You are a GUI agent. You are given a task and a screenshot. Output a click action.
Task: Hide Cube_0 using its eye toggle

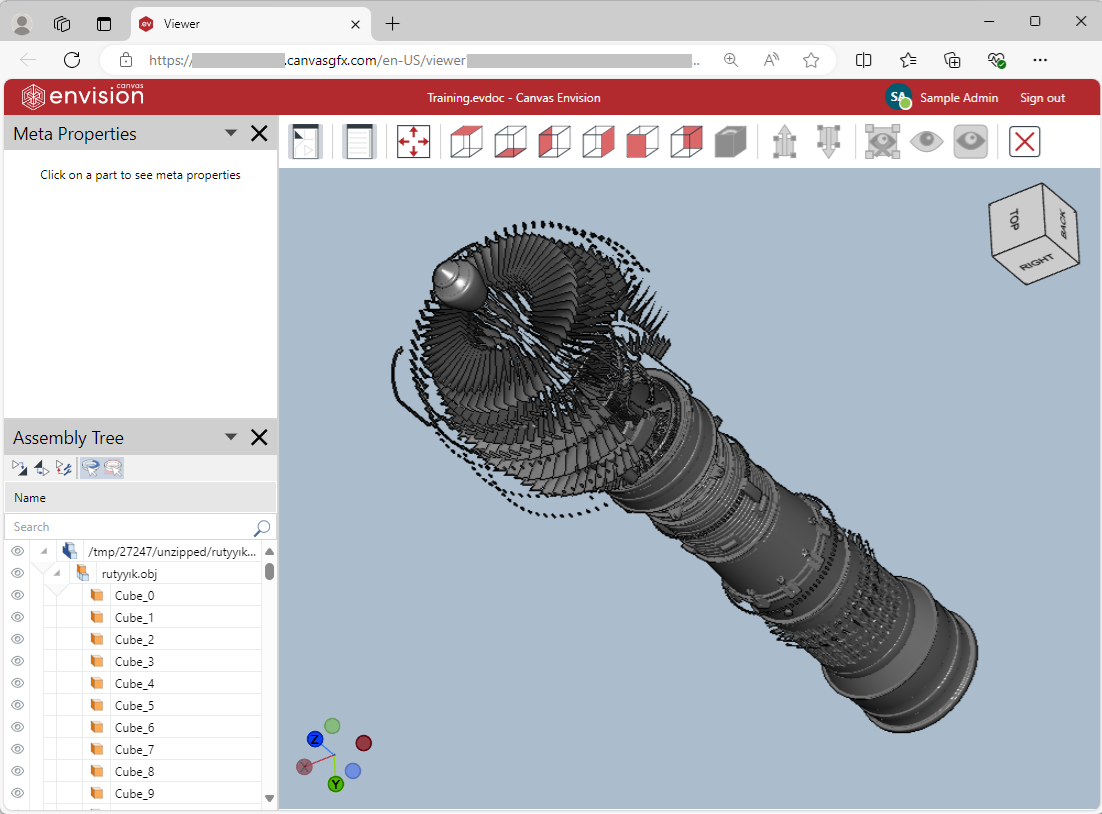pos(17,595)
